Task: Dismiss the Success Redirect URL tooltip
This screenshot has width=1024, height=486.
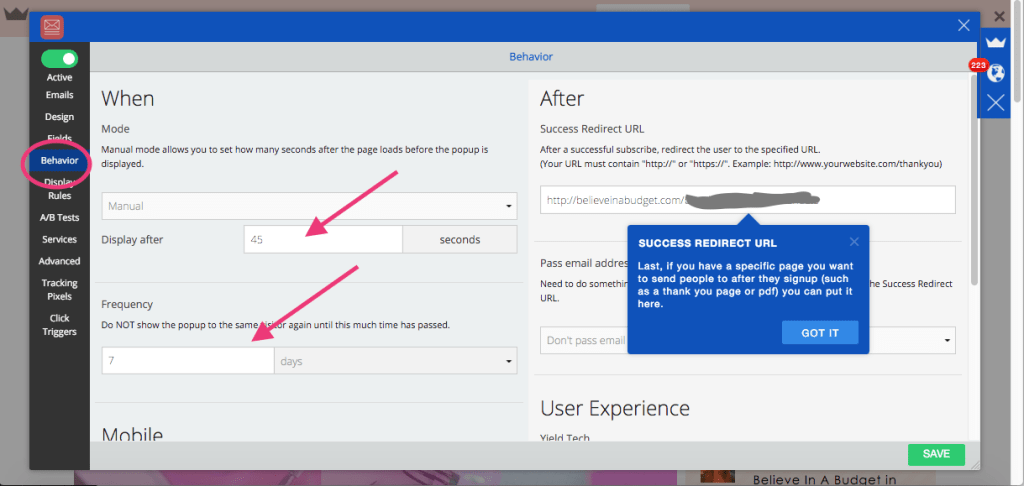Action: point(854,241)
